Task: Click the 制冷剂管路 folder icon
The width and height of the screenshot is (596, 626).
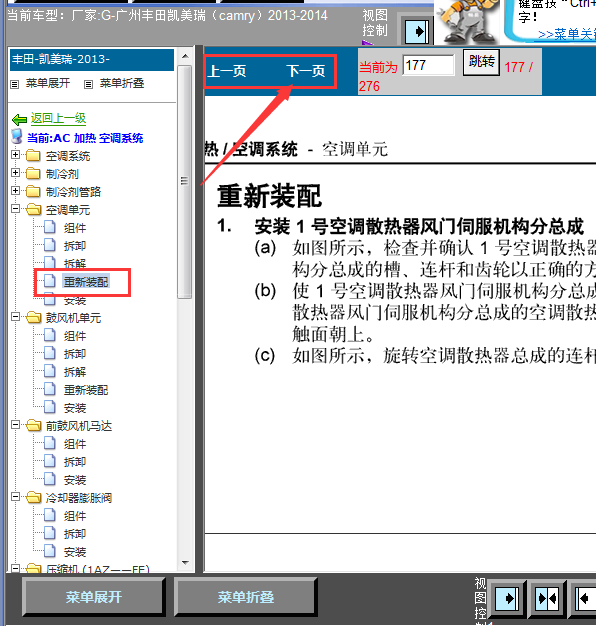Action: (33, 191)
